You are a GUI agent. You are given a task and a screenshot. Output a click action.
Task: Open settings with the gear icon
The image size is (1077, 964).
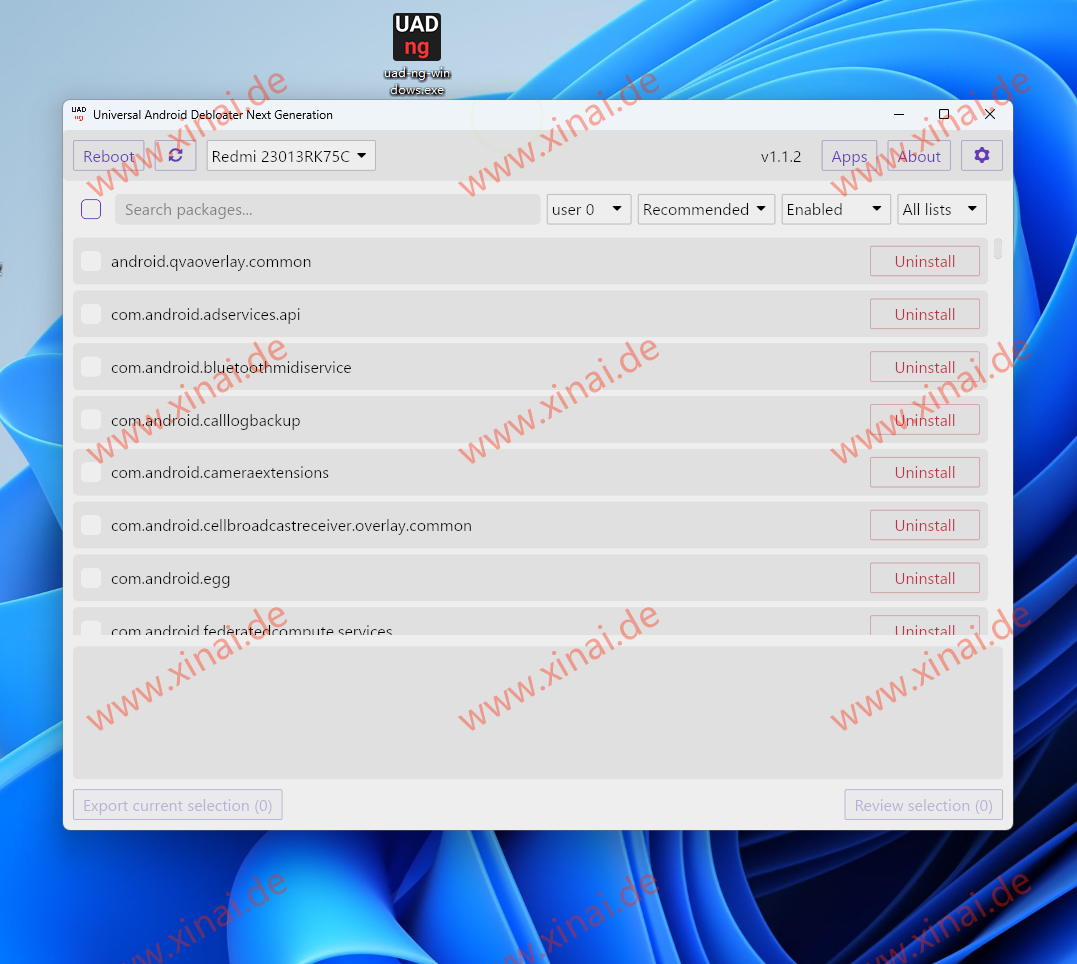982,155
